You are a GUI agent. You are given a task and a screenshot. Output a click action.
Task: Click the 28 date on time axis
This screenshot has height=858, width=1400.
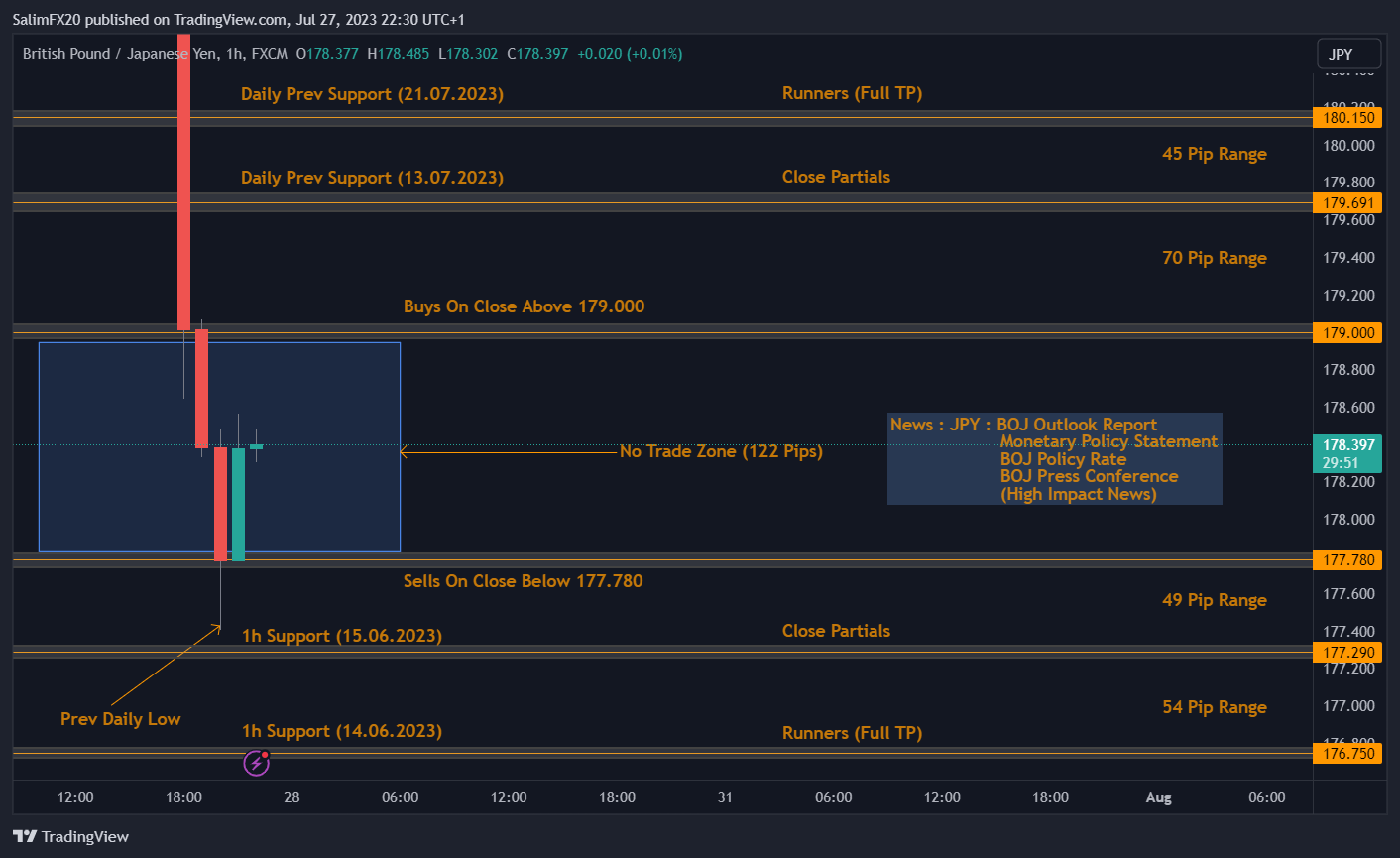(292, 797)
